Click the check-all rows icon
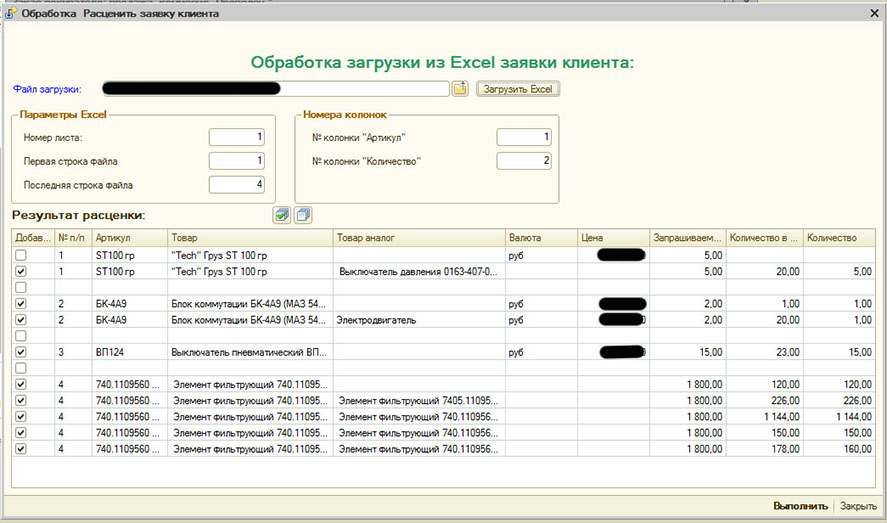The width and height of the screenshot is (887, 523). coord(282,215)
